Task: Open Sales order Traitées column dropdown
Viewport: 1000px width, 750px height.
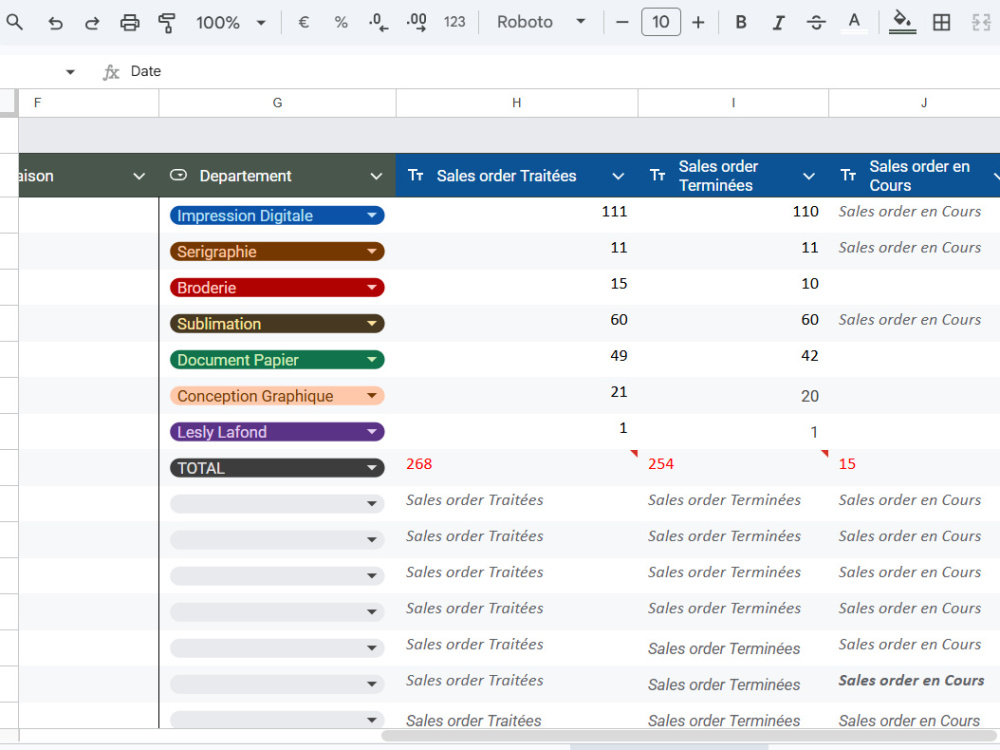Action: coord(618,176)
